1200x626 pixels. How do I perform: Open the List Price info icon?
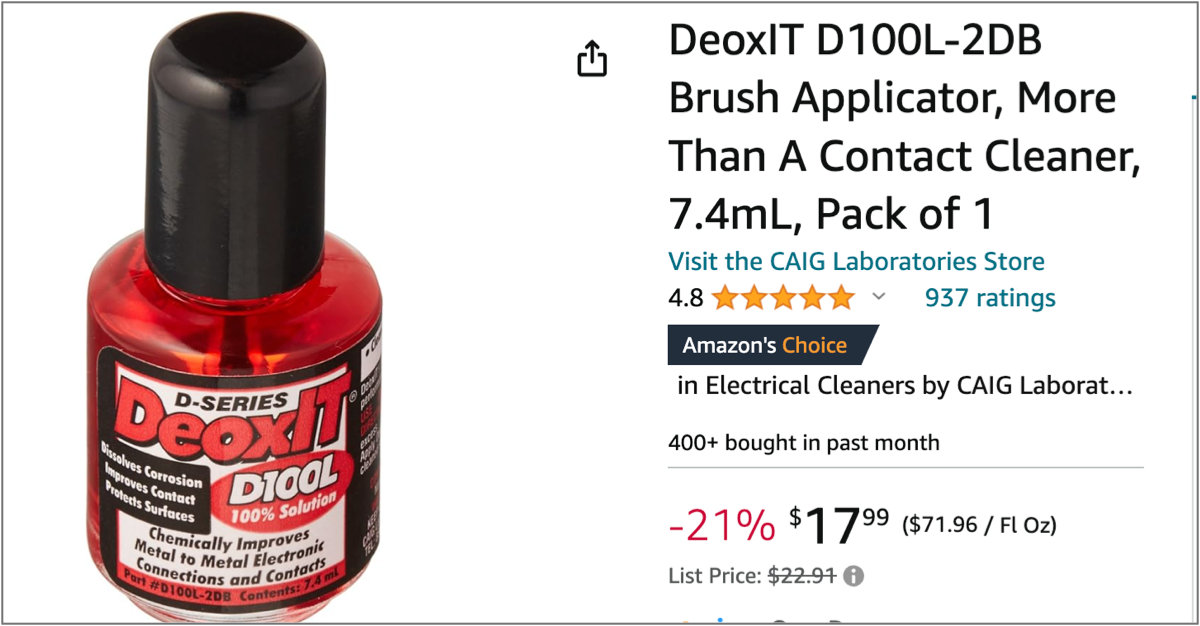tap(853, 577)
